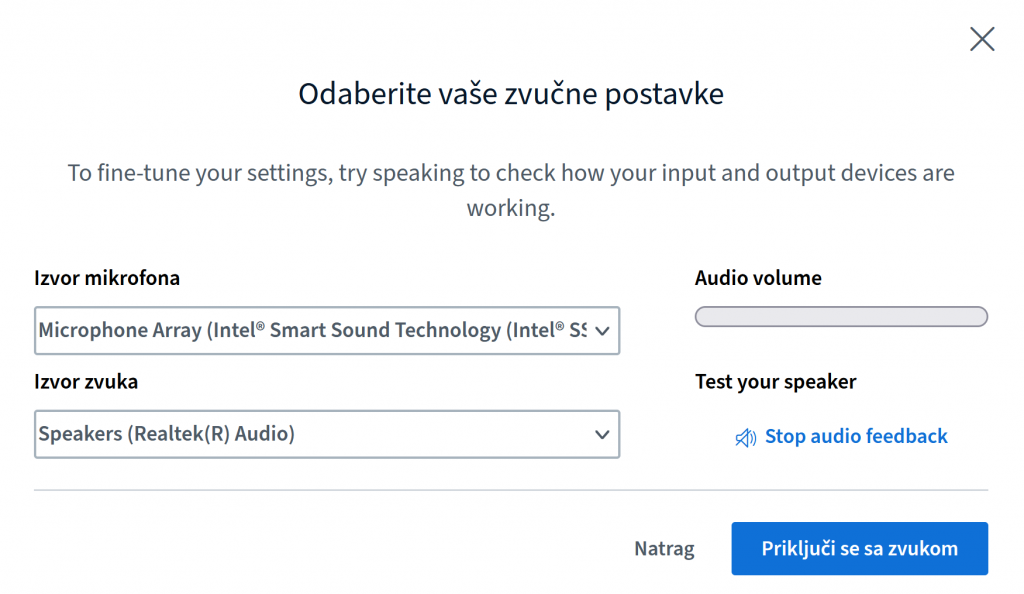Image resolution: width=1024 pixels, height=594 pixels.
Task: Close the audio settings dialog
Action: (x=982, y=39)
